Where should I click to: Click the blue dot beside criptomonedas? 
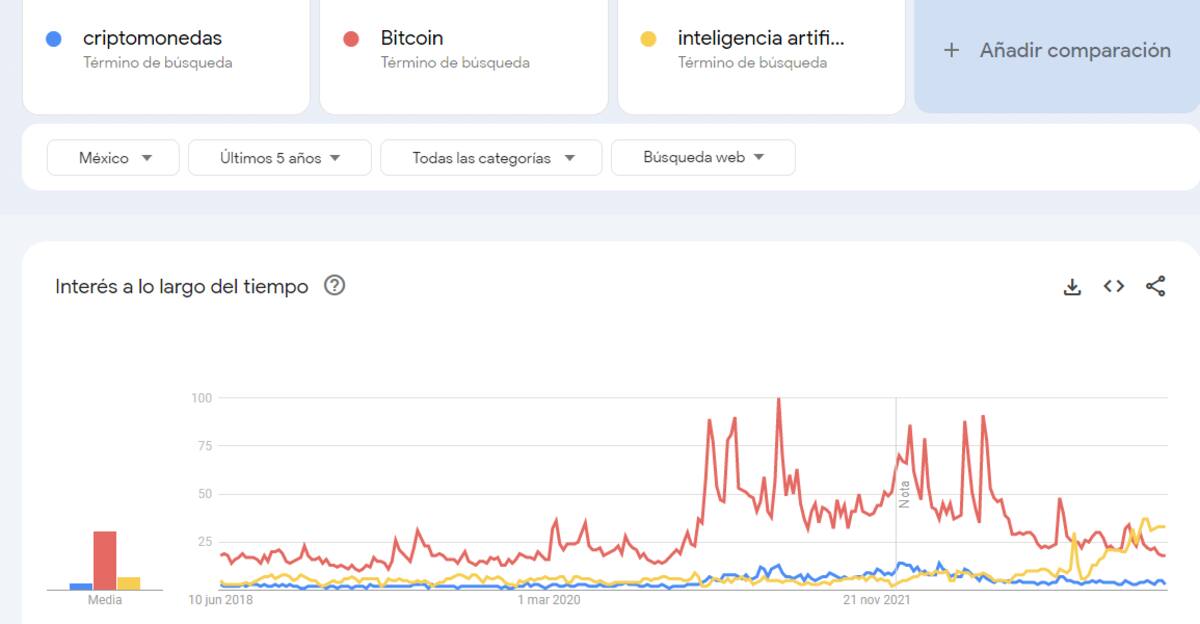coord(54,39)
